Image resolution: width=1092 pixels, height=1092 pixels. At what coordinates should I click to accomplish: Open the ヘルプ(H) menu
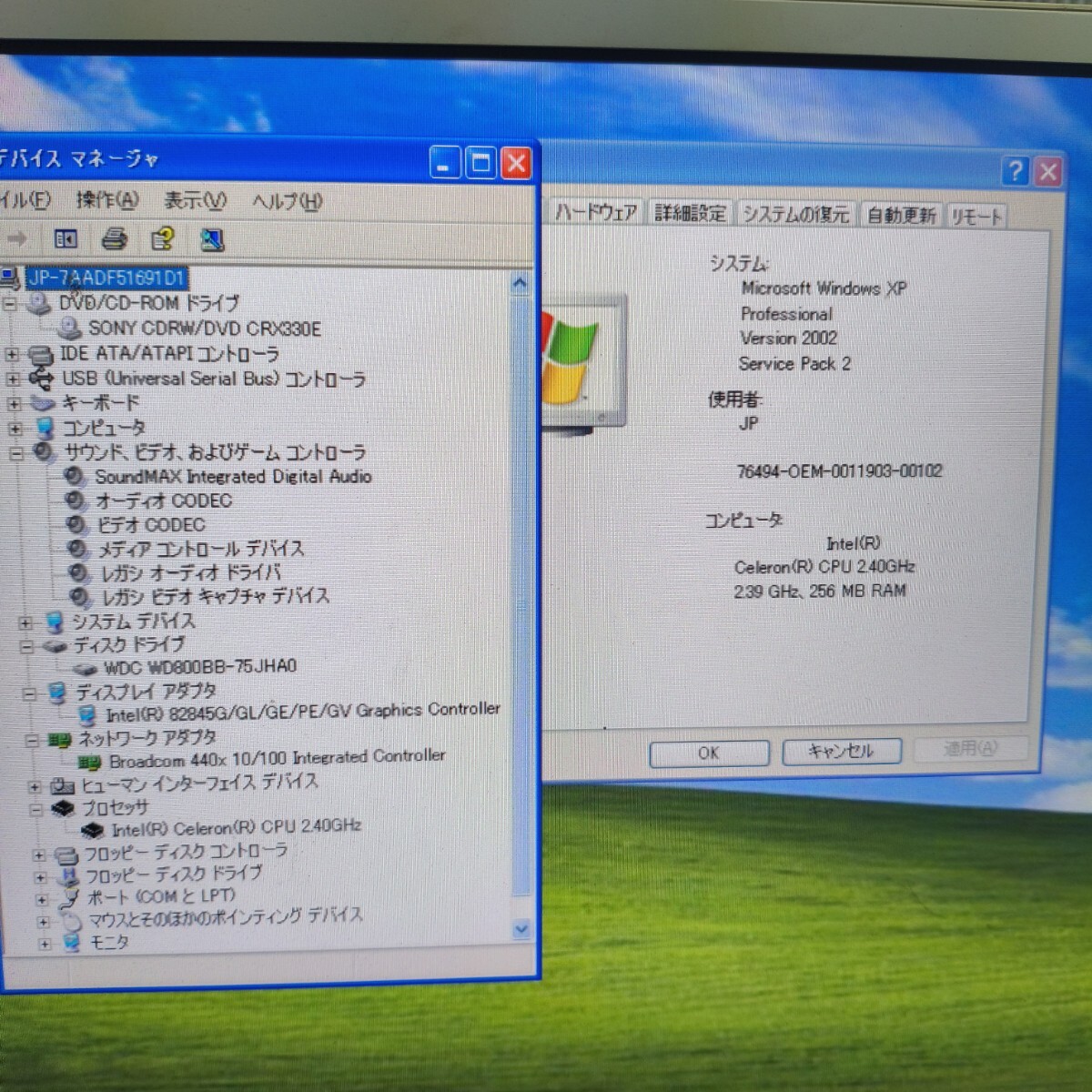coord(287,201)
